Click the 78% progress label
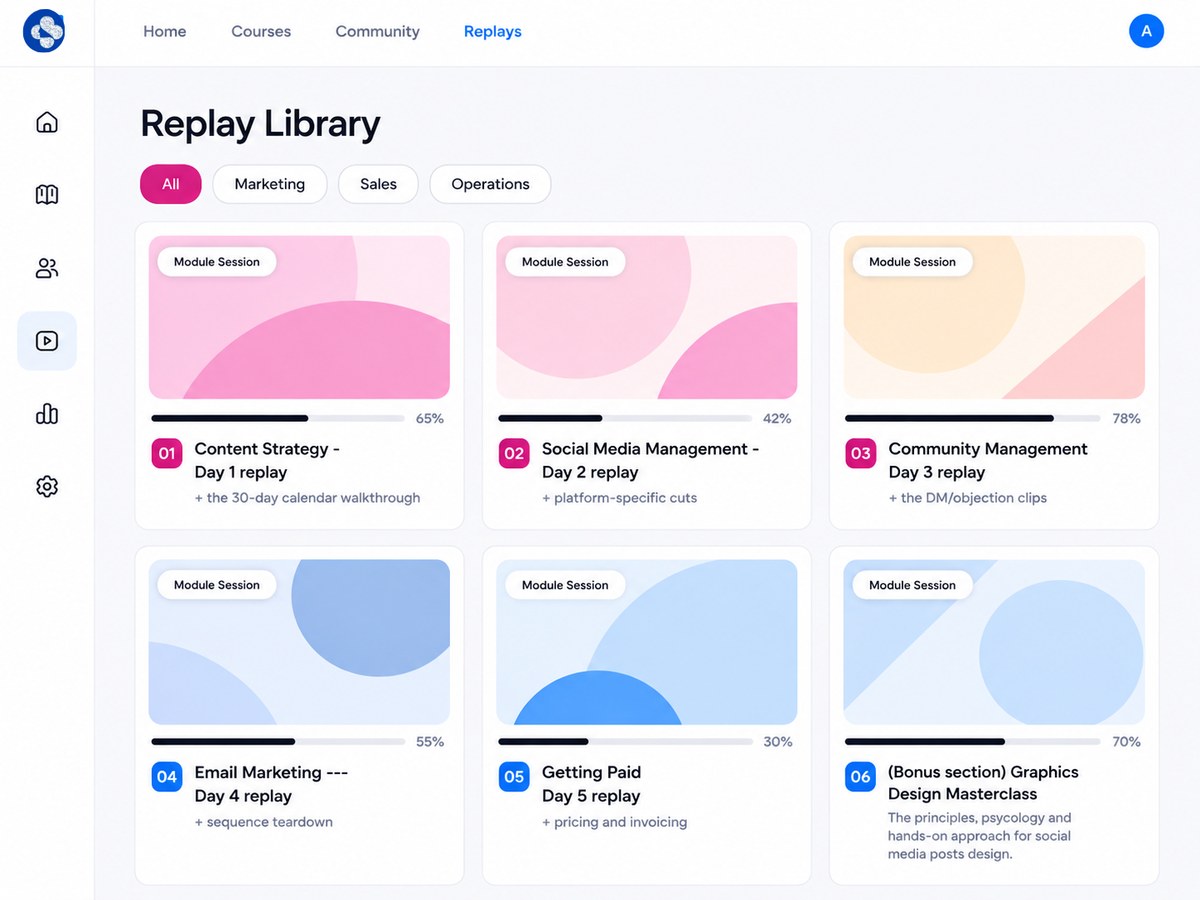Screen dimensions: 1200x900 point(1126,418)
